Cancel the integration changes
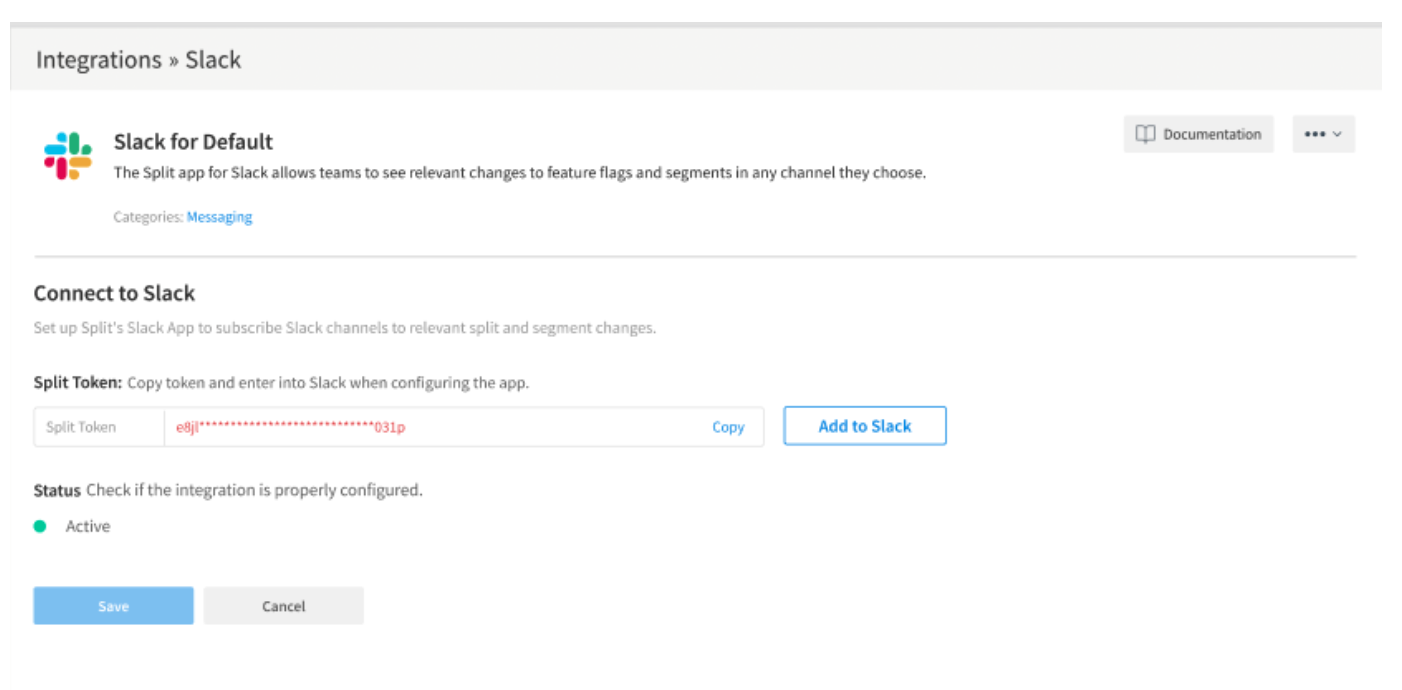The width and height of the screenshot is (1402, 690). pos(283,606)
